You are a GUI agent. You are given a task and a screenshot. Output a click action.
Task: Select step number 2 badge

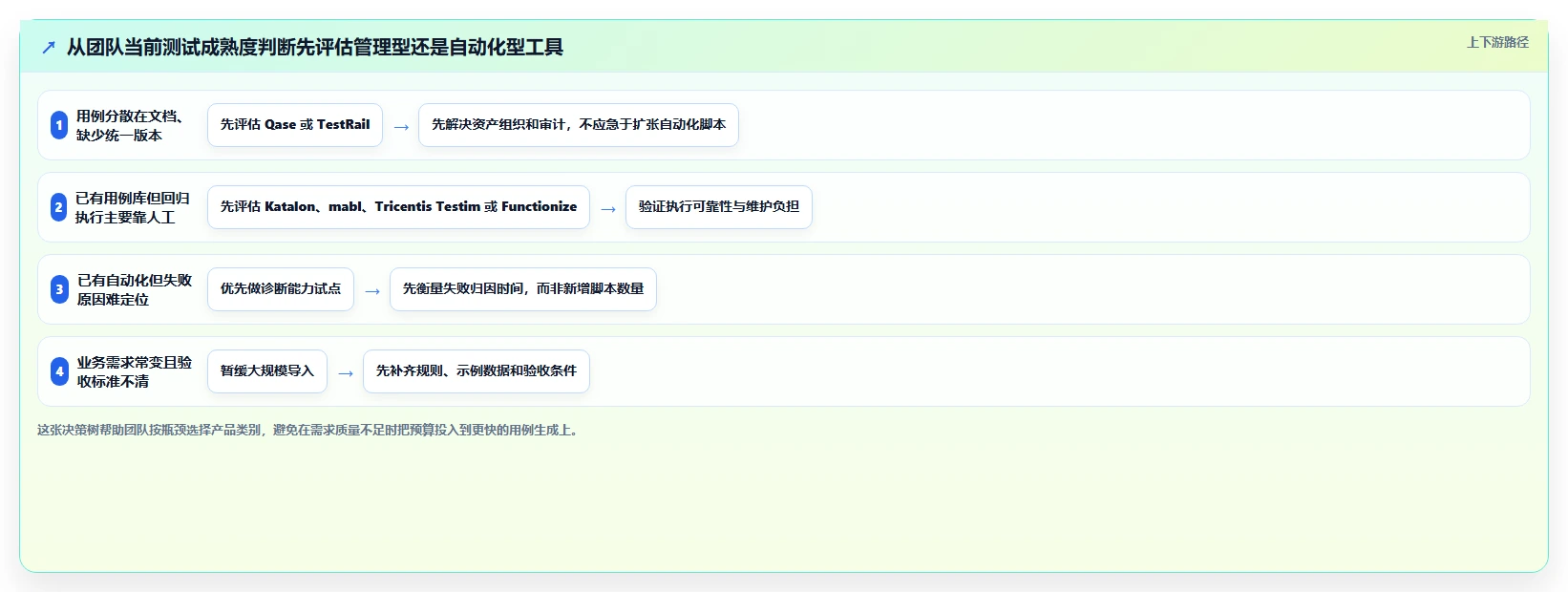coord(59,207)
